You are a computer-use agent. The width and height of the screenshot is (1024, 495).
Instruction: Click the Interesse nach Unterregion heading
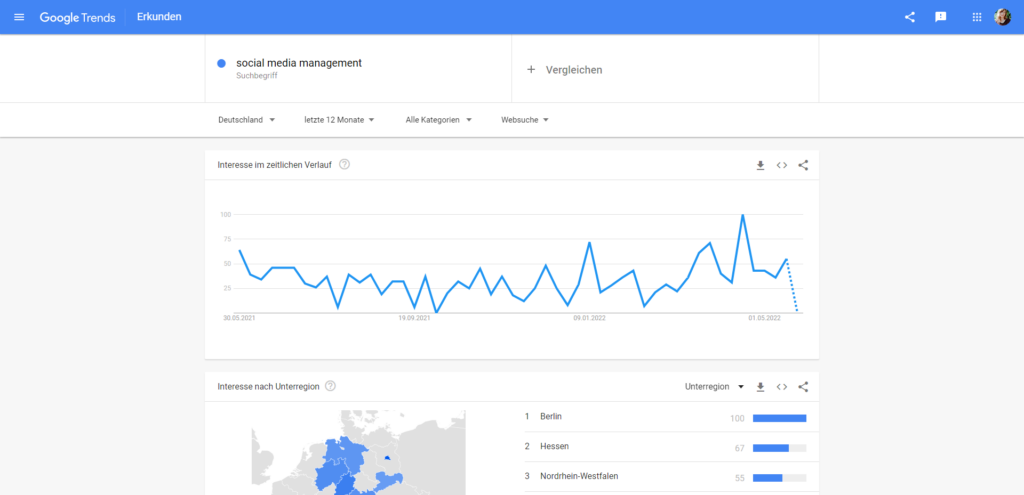[x=268, y=387]
